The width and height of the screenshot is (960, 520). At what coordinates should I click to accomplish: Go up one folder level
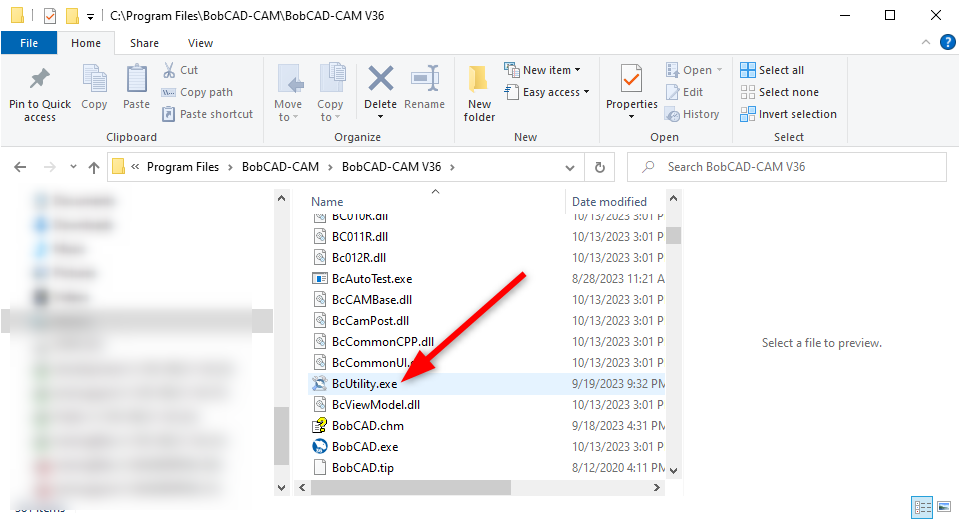(x=94, y=167)
